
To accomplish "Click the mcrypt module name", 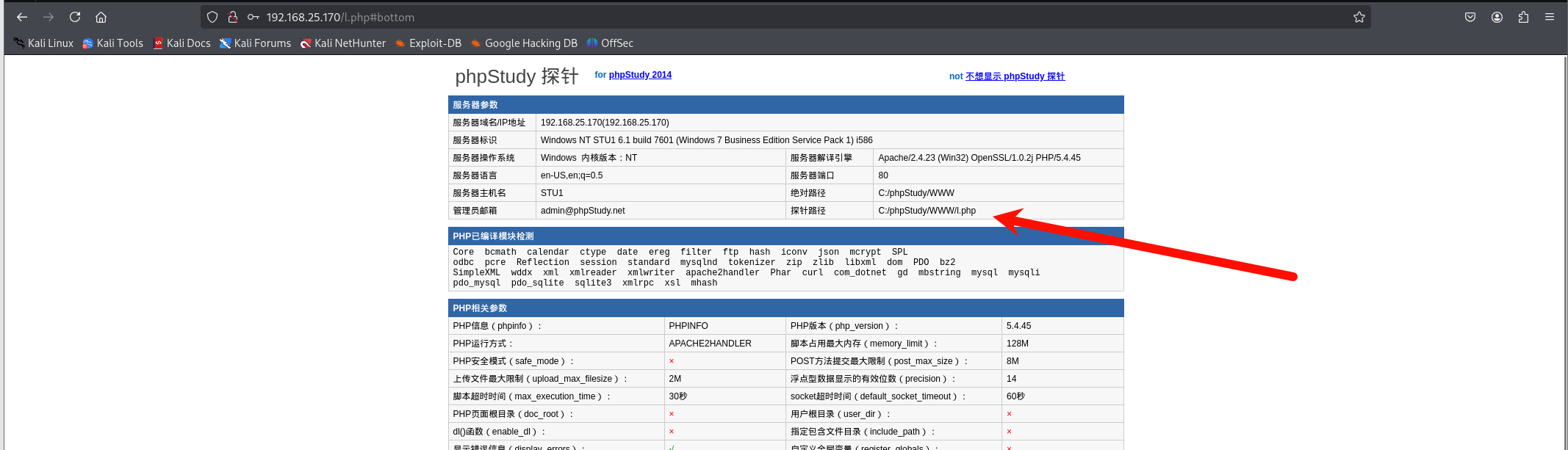I will (865, 252).
